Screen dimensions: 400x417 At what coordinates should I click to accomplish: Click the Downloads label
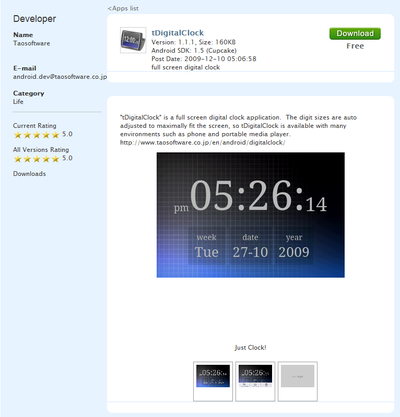pyautogui.click(x=29, y=174)
